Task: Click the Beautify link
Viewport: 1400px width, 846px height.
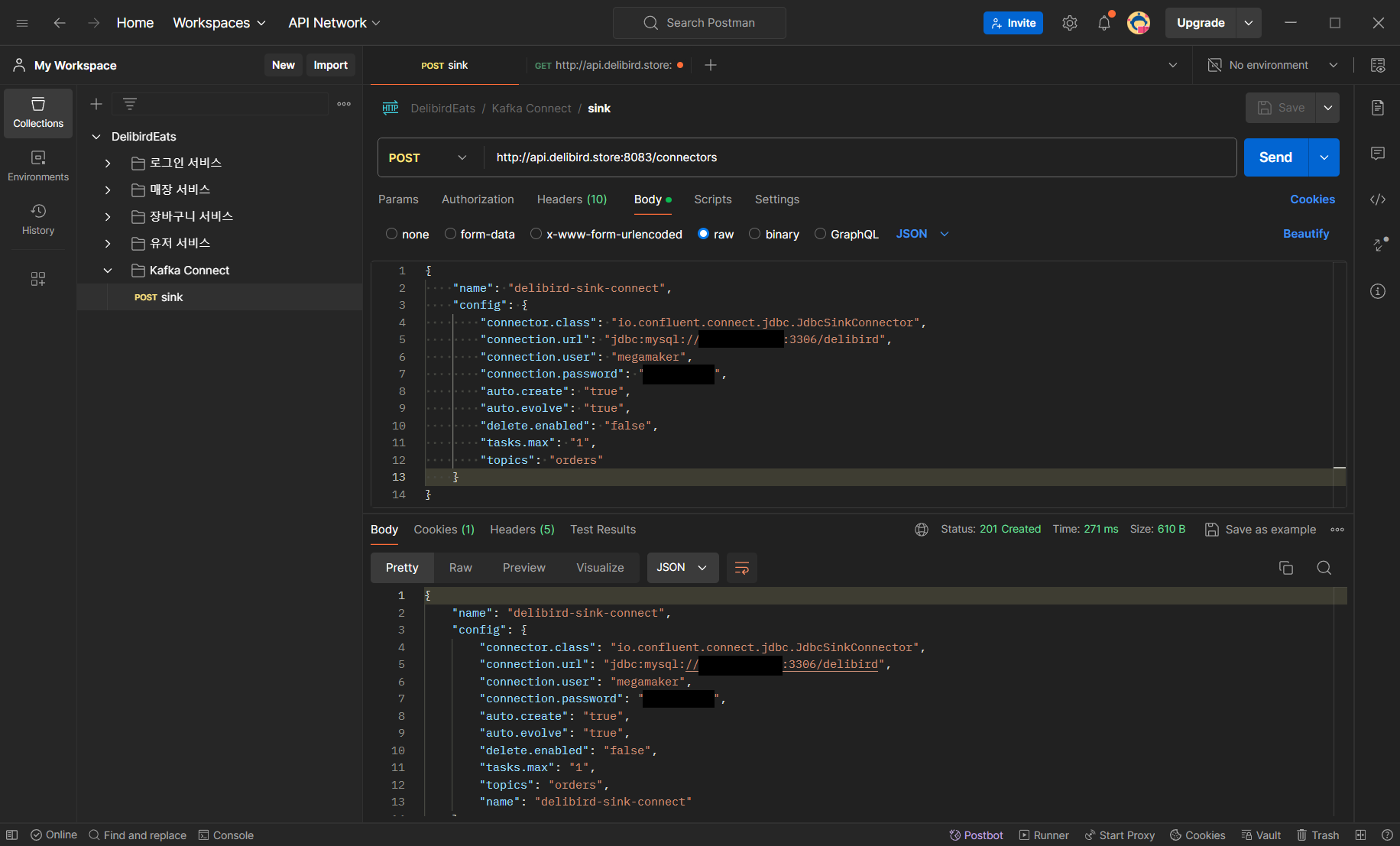Action: 1306,234
